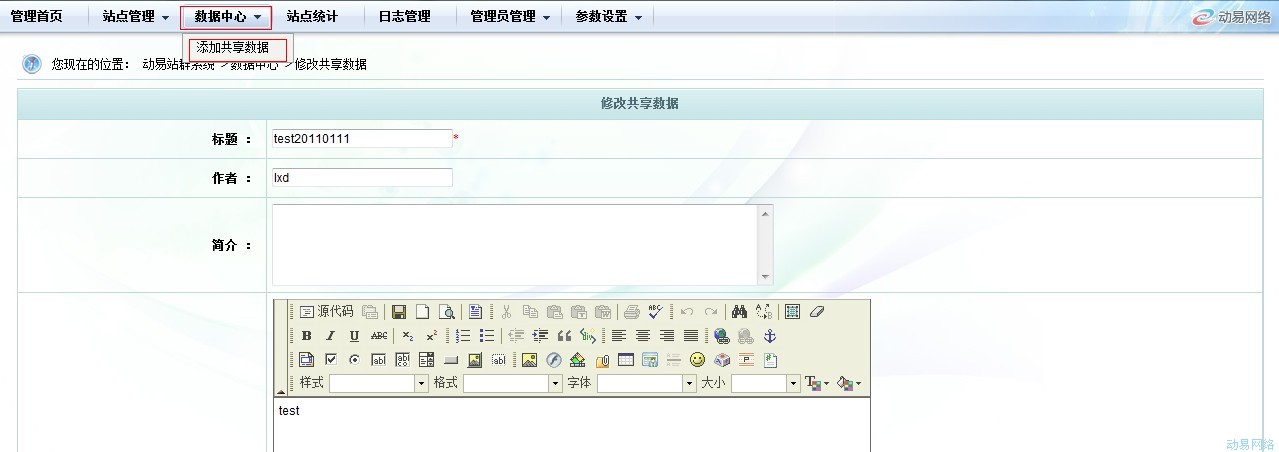Click the Save icon in editor toolbar
The height and width of the screenshot is (452, 1279).
[x=399, y=312]
